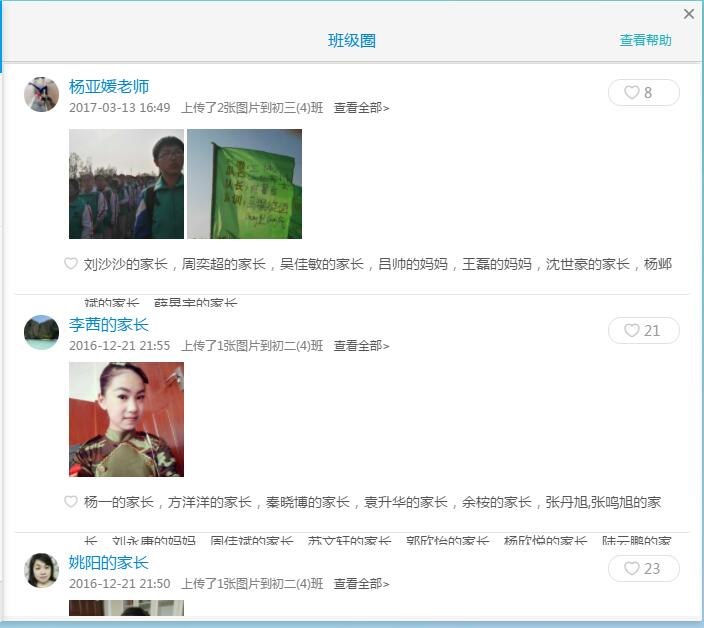Image resolution: width=704 pixels, height=628 pixels.
Task: Click 沈世豪的家长 in the likers list
Action: click(588, 264)
